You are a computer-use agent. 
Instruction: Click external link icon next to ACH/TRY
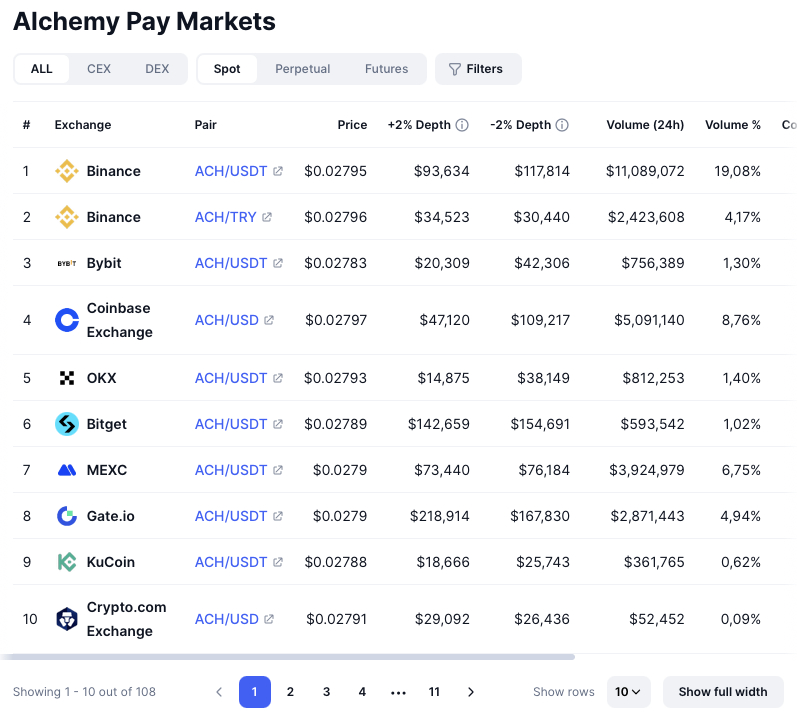pos(267,217)
